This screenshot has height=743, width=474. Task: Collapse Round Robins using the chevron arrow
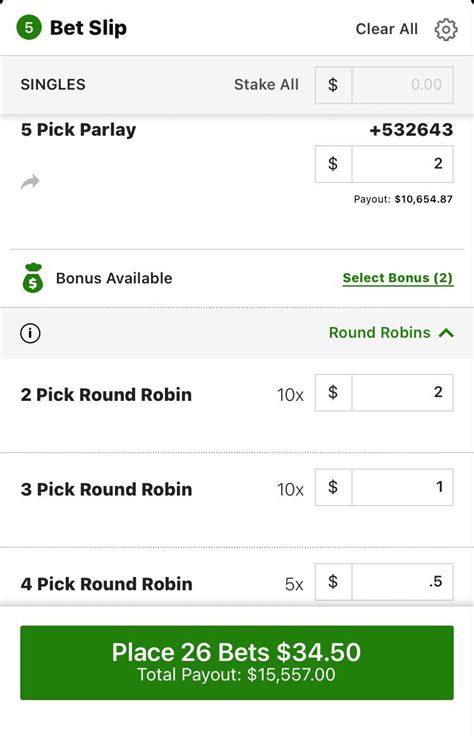point(446,333)
